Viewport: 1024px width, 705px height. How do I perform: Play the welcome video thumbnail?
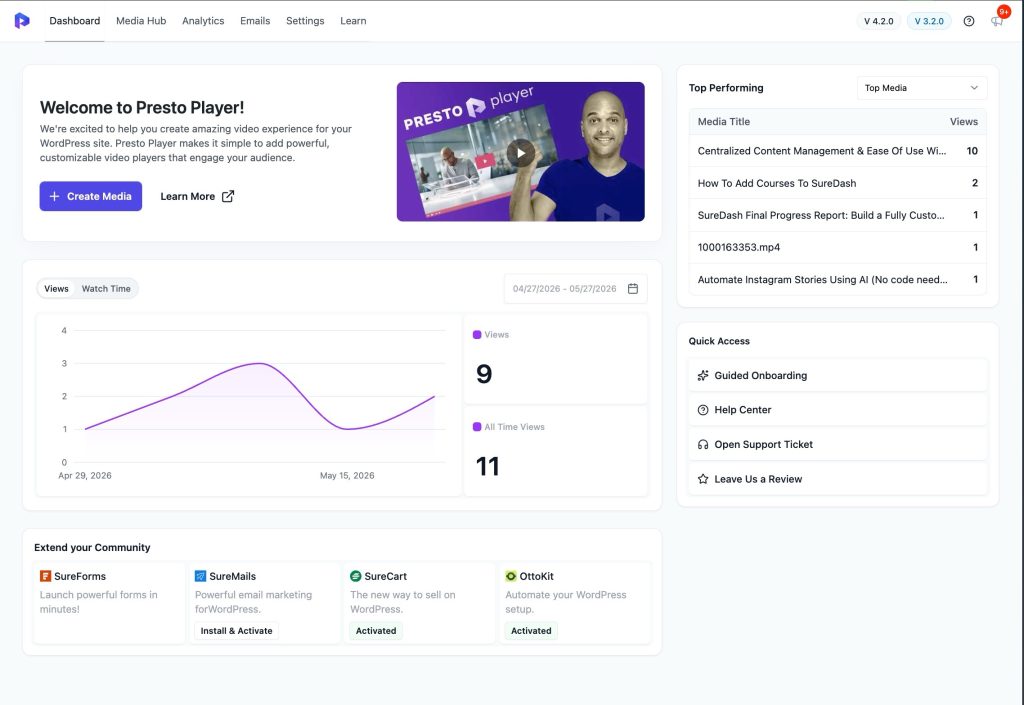pyautogui.click(x=520, y=153)
